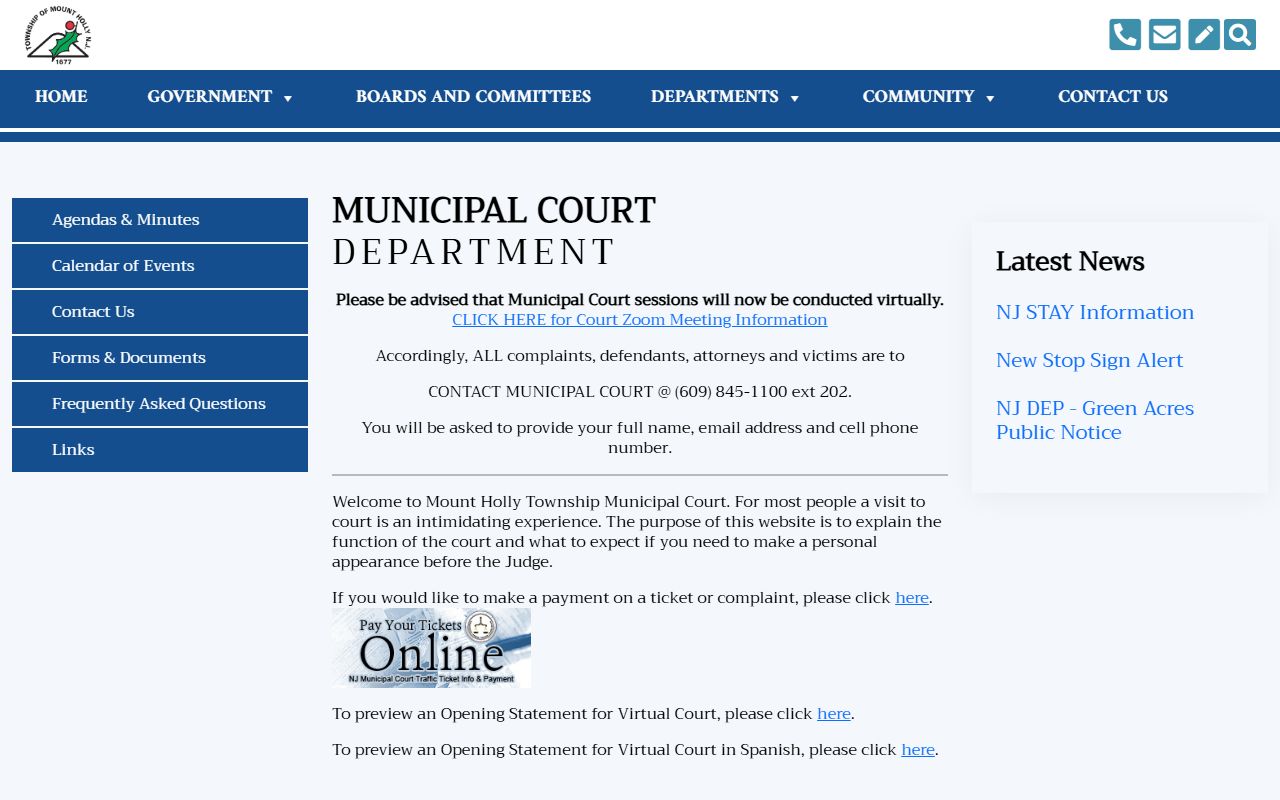Open NJ DEP Green Acres Public Notice

coord(1095,420)
